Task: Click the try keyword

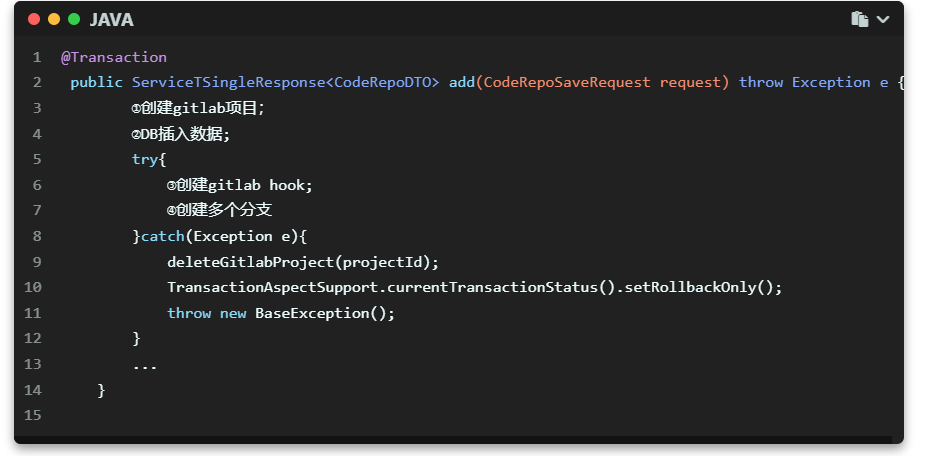Action: [145, 160]
